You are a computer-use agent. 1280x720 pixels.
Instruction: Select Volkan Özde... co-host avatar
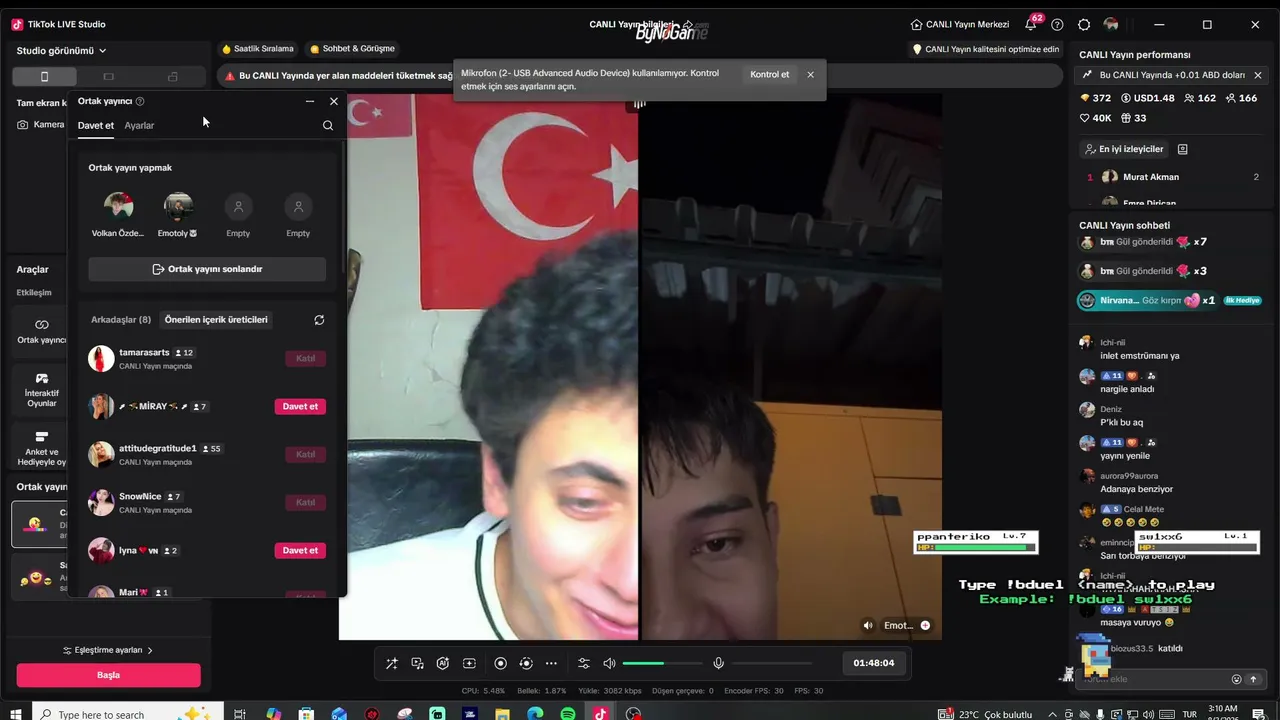click(x=118, y=207)
